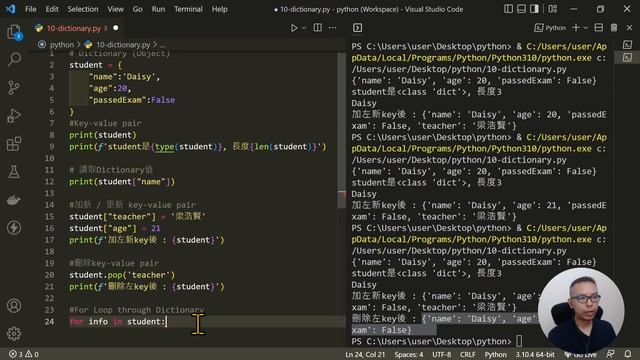Open the View menu

[x=116, y=9]
